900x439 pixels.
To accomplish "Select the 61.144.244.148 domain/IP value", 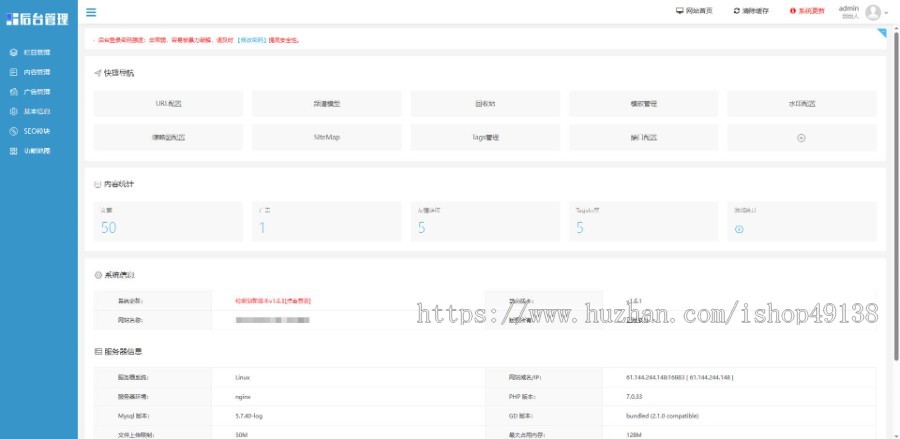I will pyautogui.click(x=680, y=378).
